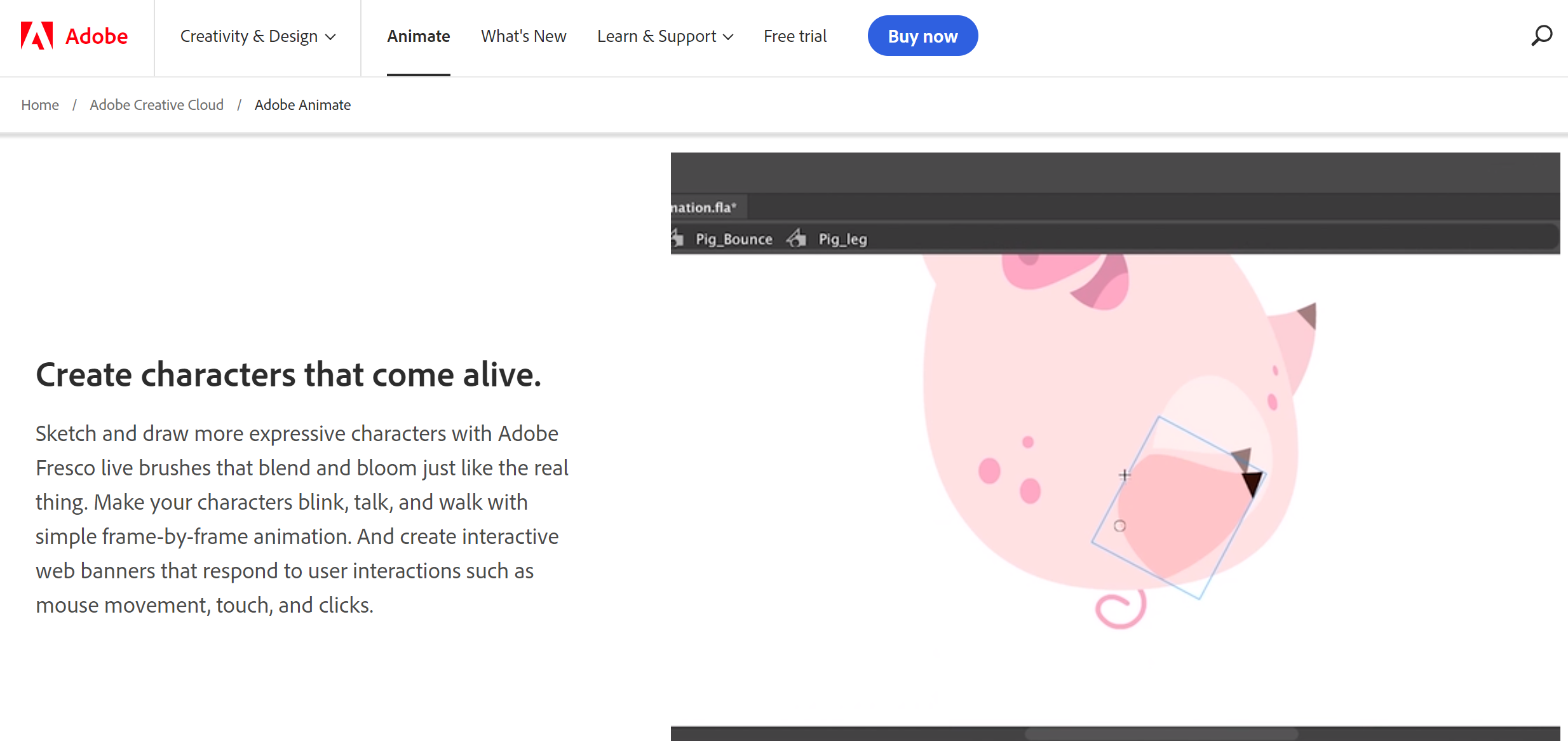Click the Buy now button
This screenshot has height=741, width=1568.
[923, 36]
